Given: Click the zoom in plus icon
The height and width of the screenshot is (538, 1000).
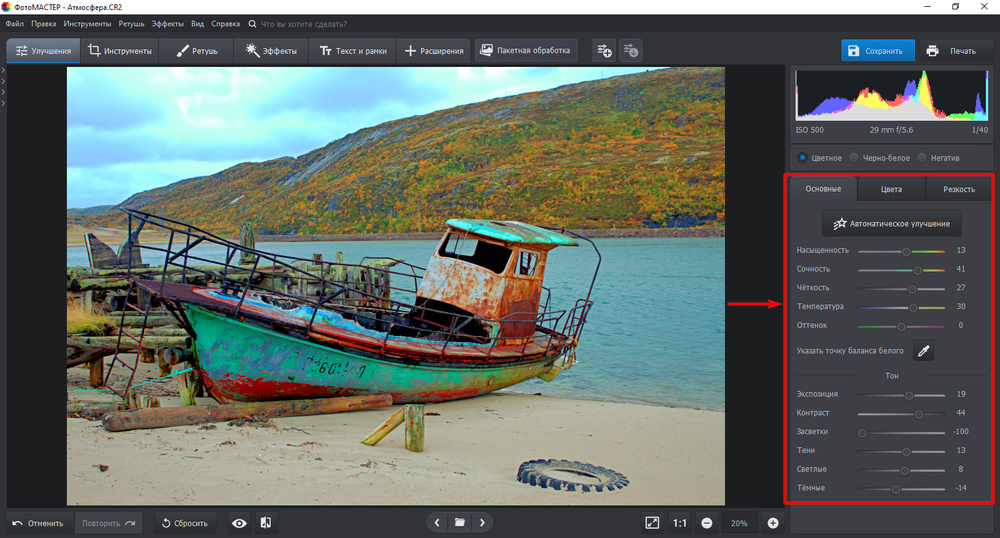Looking at the screenshot, I should 773,523.
